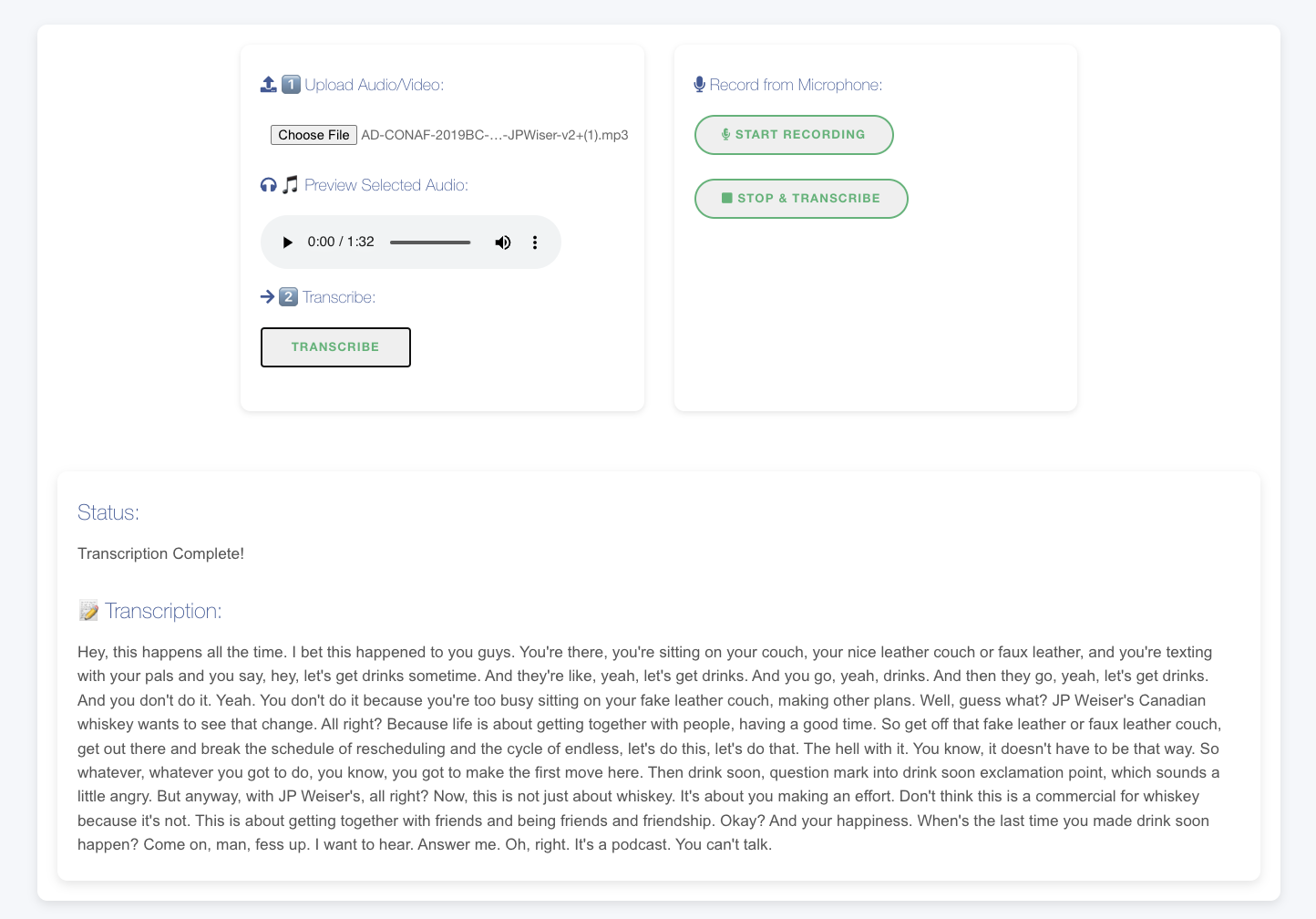This screenshot has height=919, width=1316.
Task: Open audio player more options menu
Action: point(535,243)
